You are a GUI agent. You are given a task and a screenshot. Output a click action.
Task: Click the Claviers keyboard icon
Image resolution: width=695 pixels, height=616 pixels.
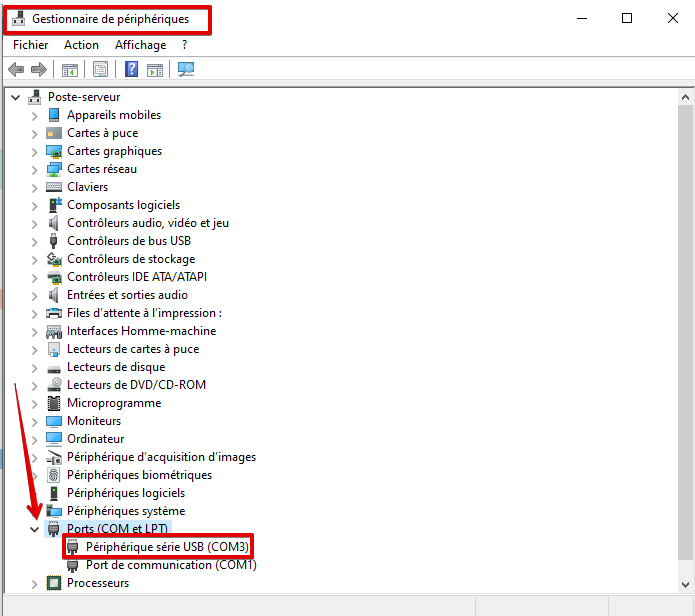click(54, 187)
